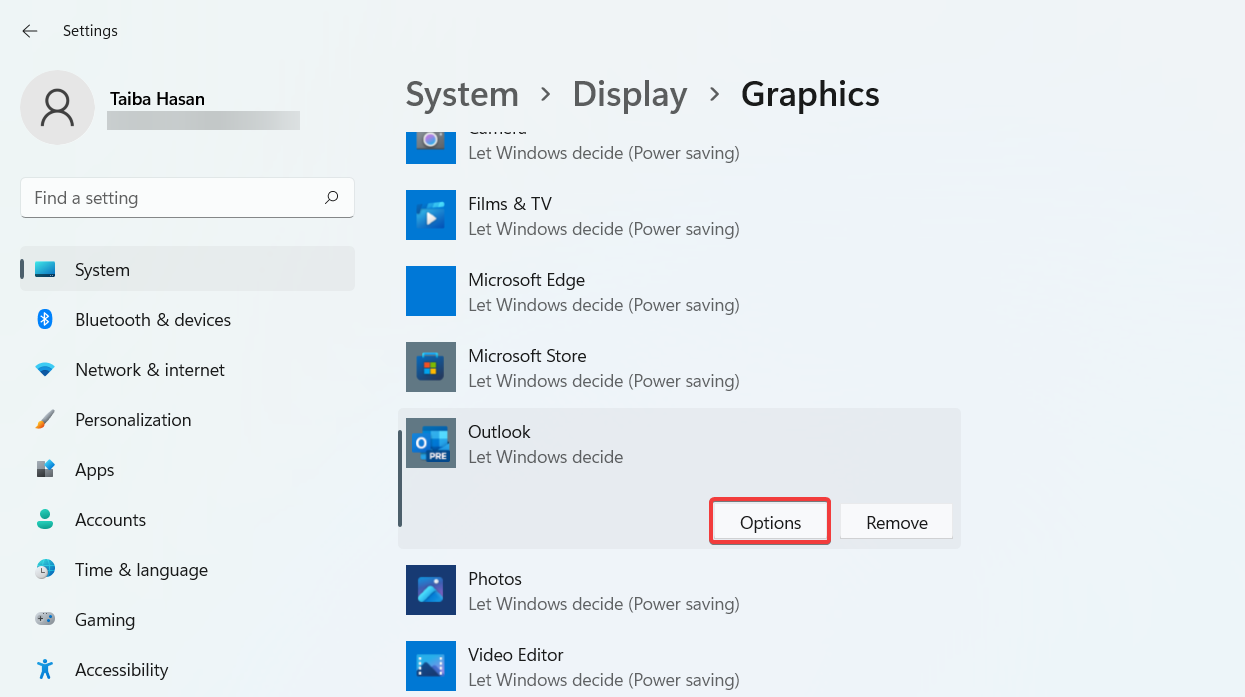This screenshot has height=697, width=1245.
Task: Open Time & language settings
Action: point(187,570)
